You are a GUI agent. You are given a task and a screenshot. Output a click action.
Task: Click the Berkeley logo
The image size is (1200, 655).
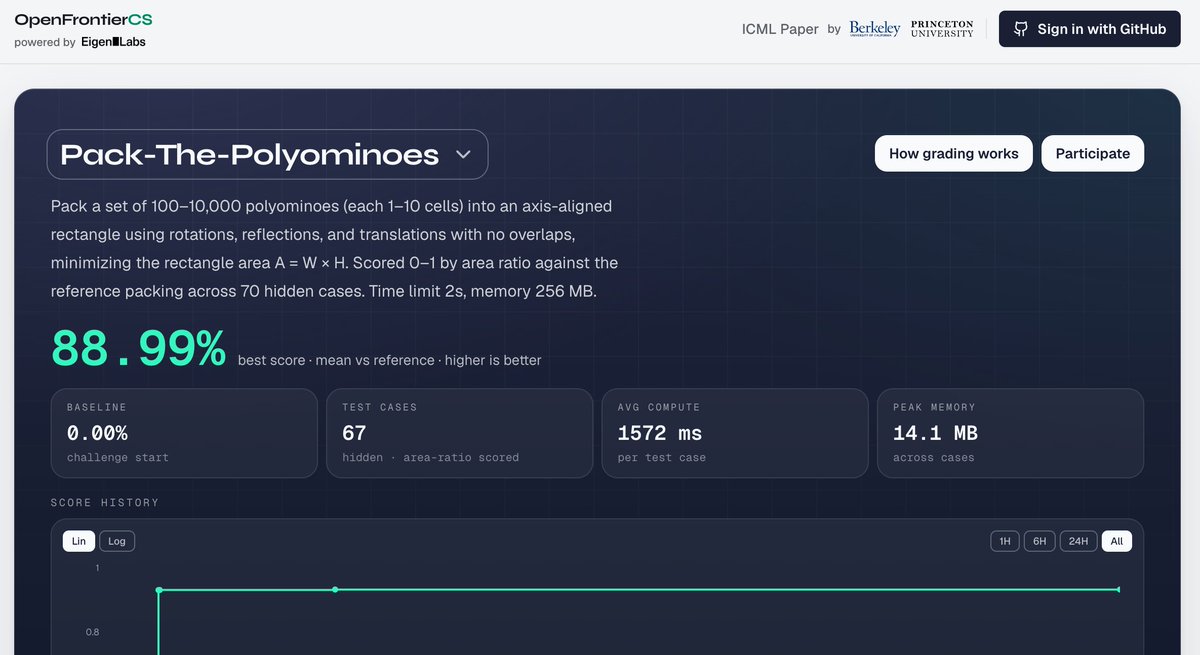point(875,29)
